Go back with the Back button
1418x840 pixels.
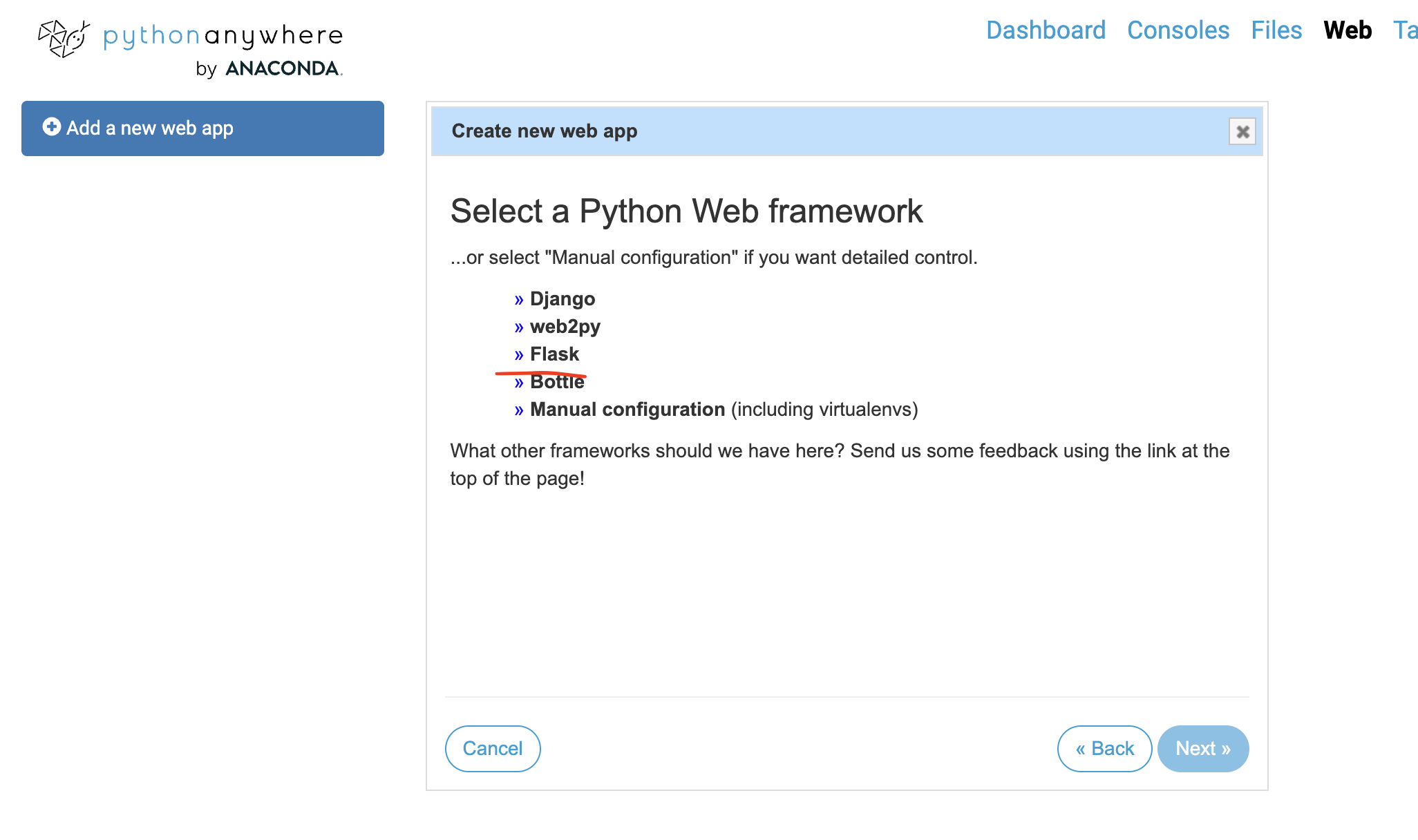(1104, 749)
